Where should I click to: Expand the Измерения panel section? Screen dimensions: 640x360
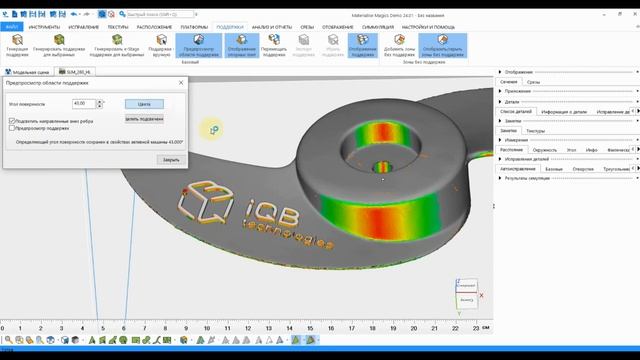point(500,140)
